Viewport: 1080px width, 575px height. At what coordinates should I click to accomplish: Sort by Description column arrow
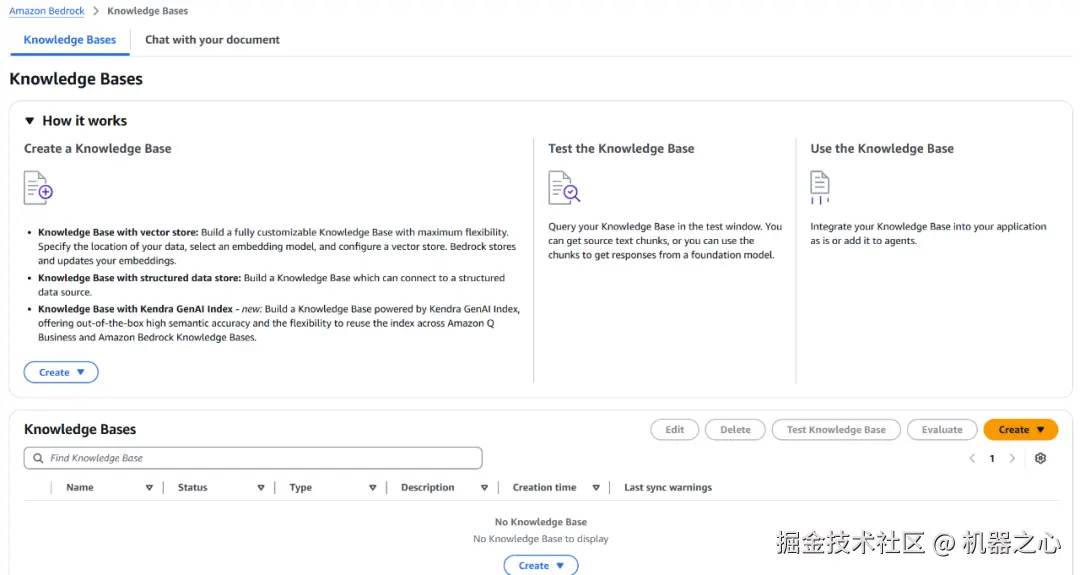tap(484, 488)
